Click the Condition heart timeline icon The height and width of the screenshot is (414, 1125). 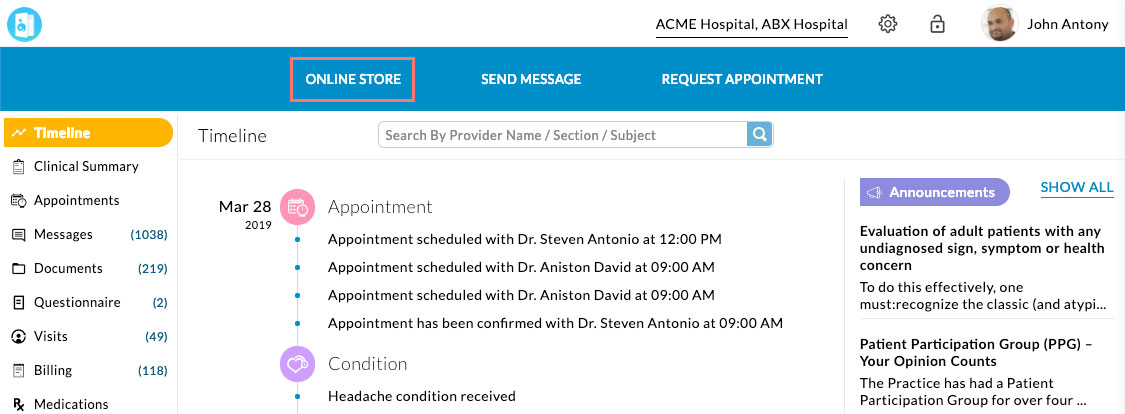point(297,364)
